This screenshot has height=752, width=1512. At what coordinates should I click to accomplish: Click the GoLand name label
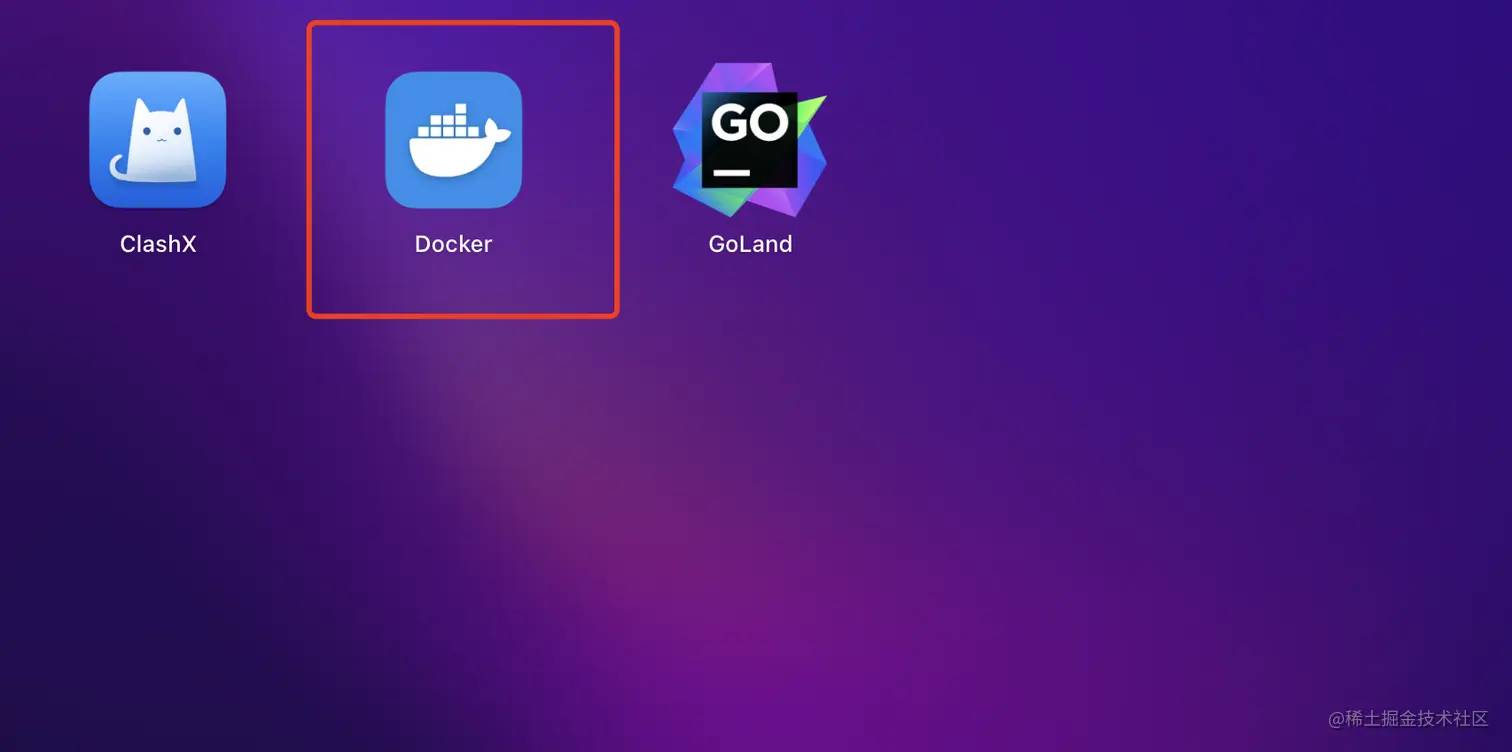point(750,244)
